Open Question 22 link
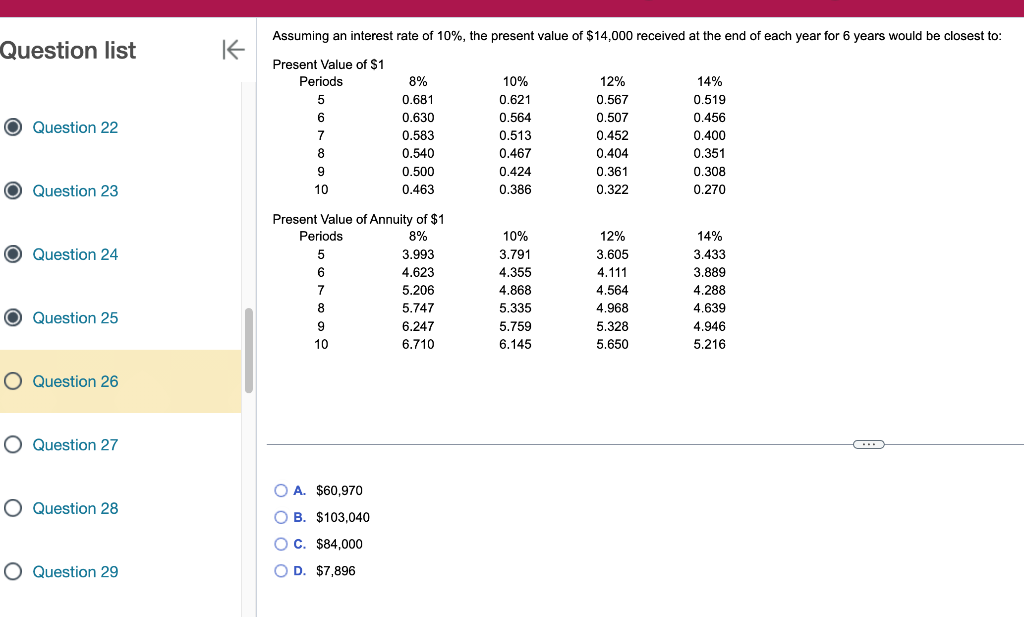Viewport: 1024px width, 617px height. (75, 127)
